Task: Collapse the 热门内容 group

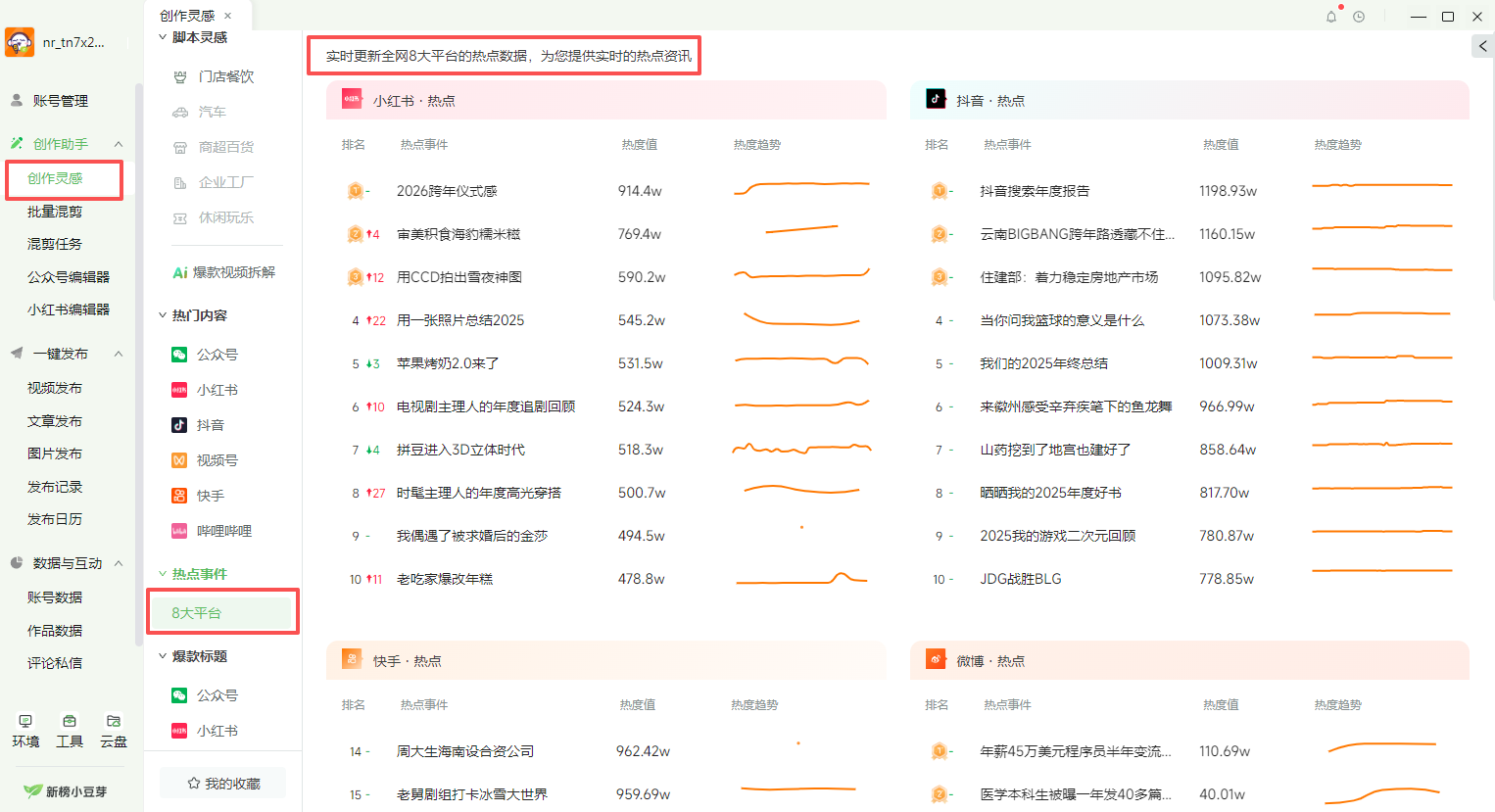Action: click(x=163, y=315)
